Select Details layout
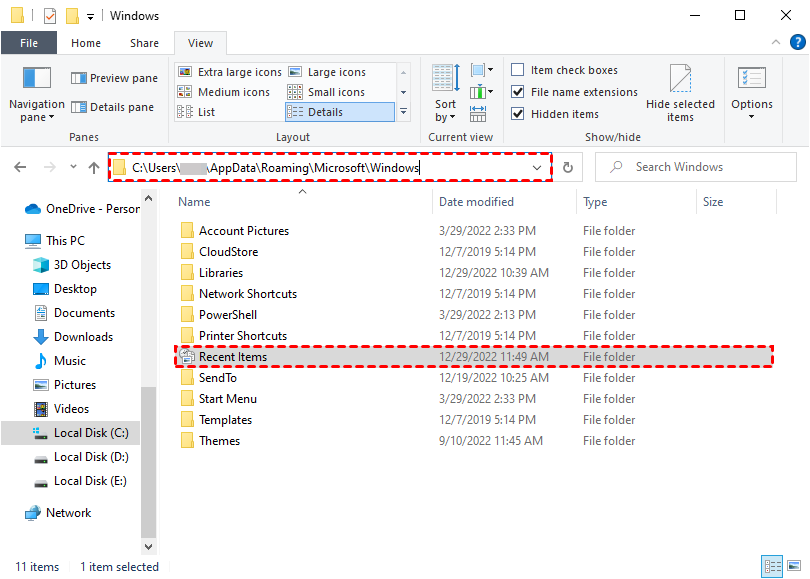The height and width of the screenshot is (579, 810). (339, 112)
